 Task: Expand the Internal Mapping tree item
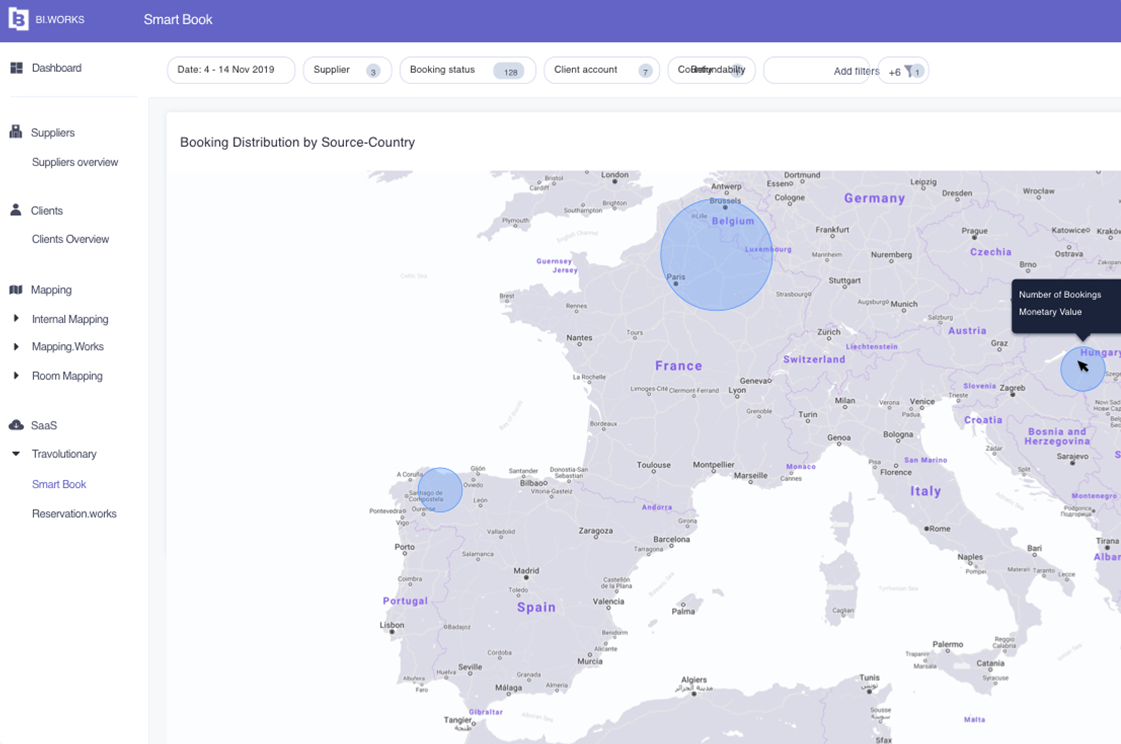point(16,319)
